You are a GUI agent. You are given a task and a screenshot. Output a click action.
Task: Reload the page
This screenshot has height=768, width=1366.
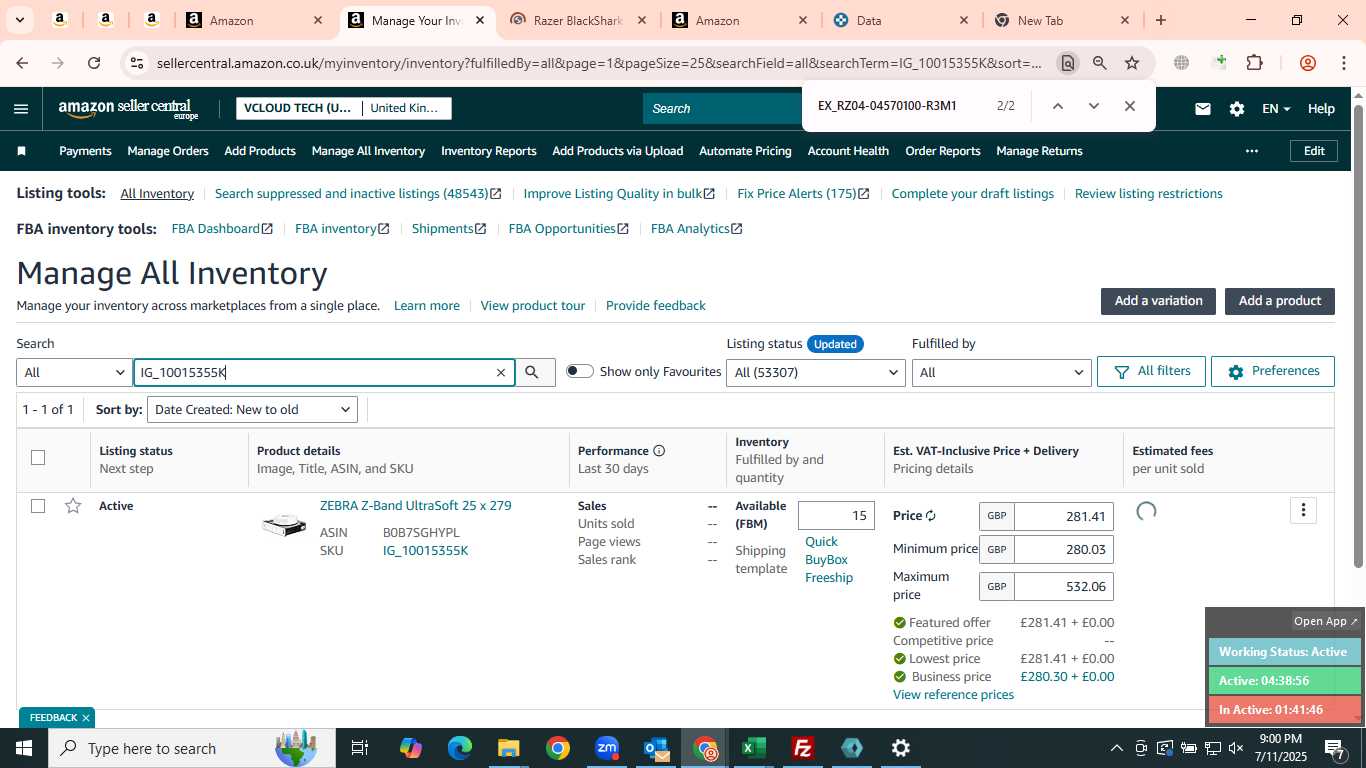tap(94, 63)
